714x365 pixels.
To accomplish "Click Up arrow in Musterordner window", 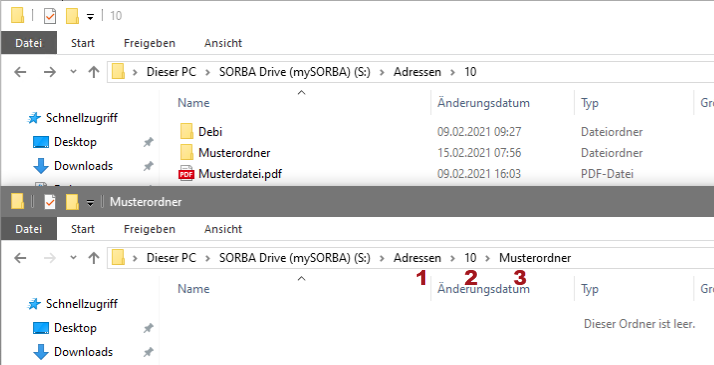I will click(94, 258).
